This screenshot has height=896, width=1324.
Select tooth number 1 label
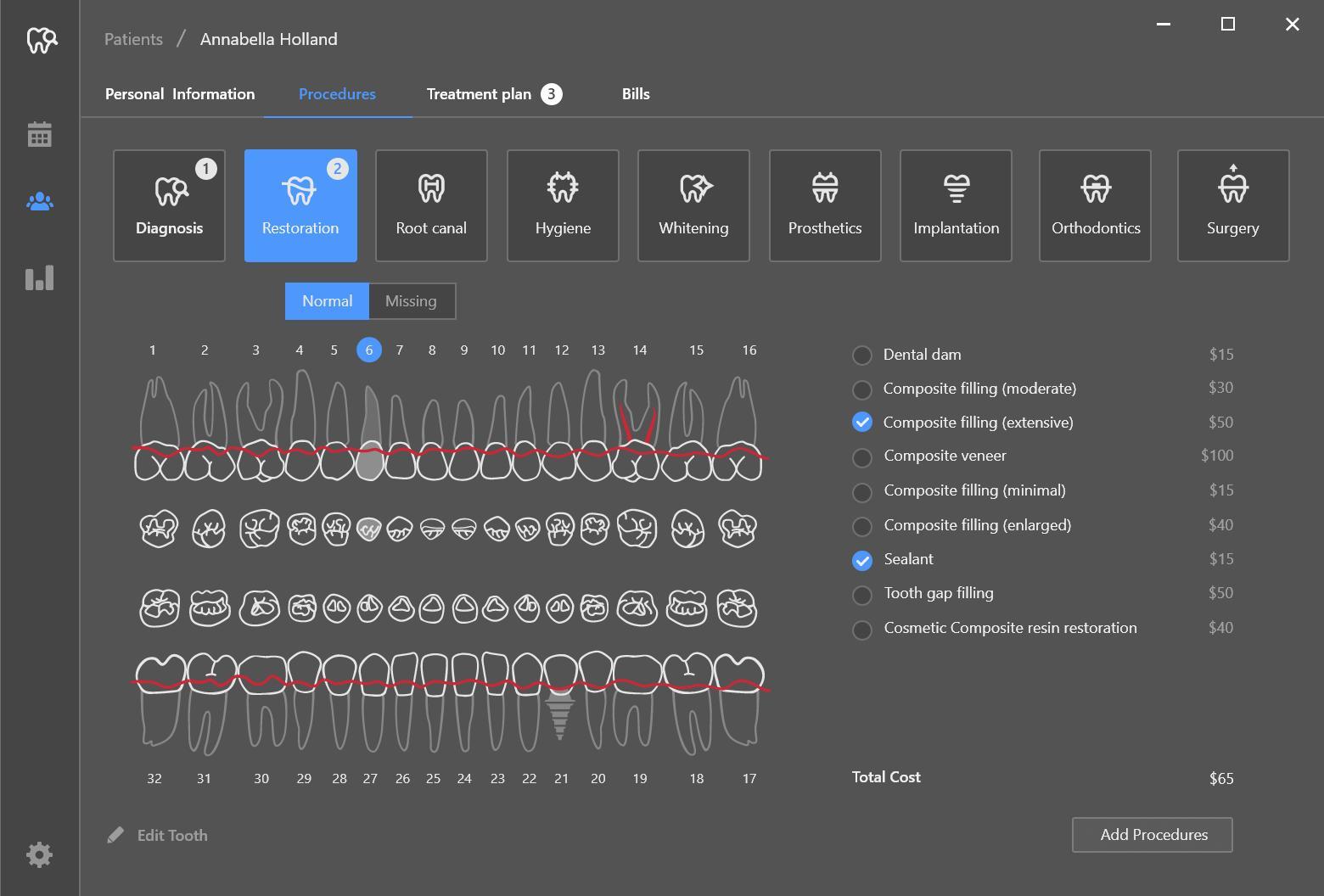[153, 350]
